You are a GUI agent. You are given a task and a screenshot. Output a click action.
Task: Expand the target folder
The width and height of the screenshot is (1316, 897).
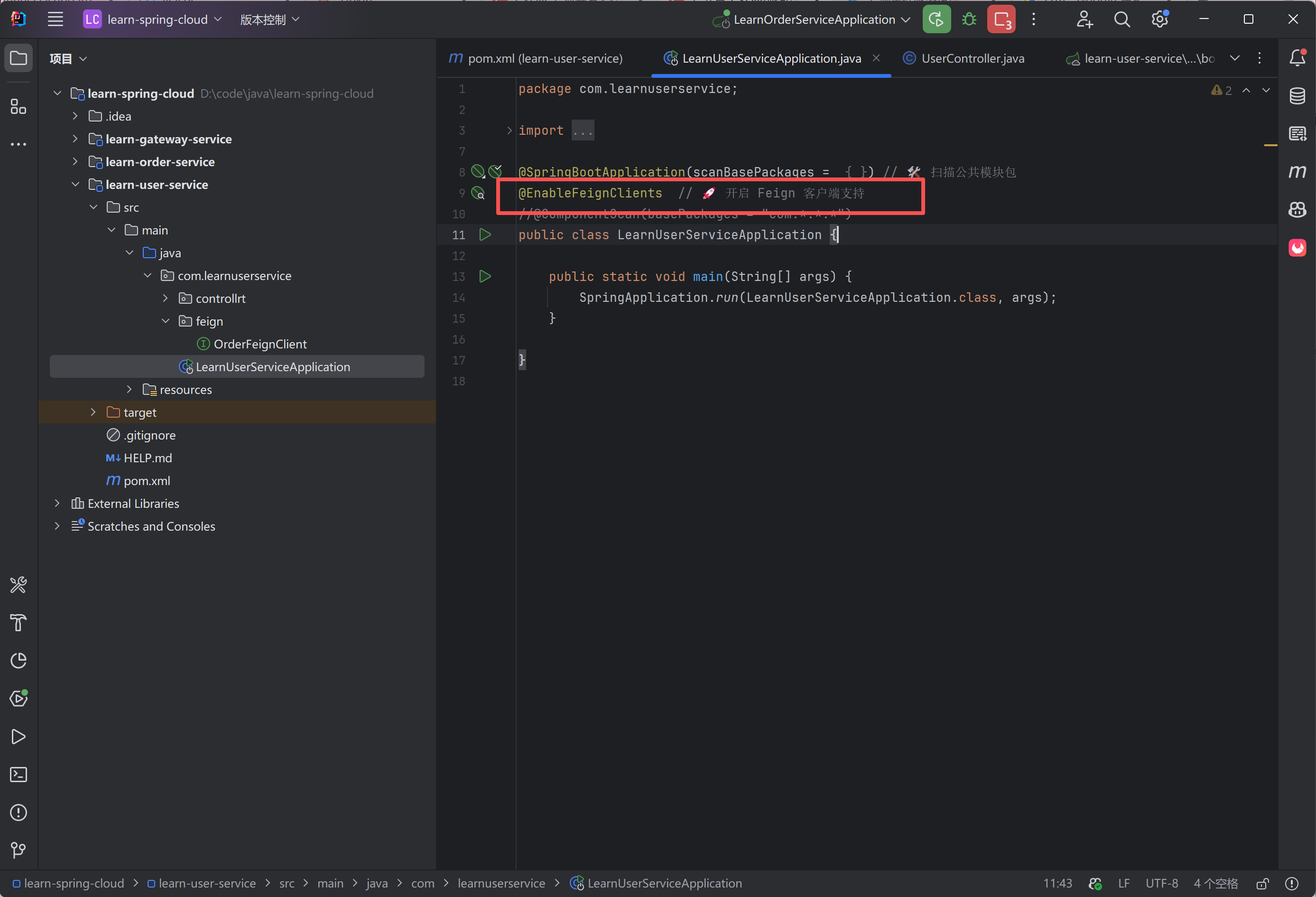click(x=93, y=412)
